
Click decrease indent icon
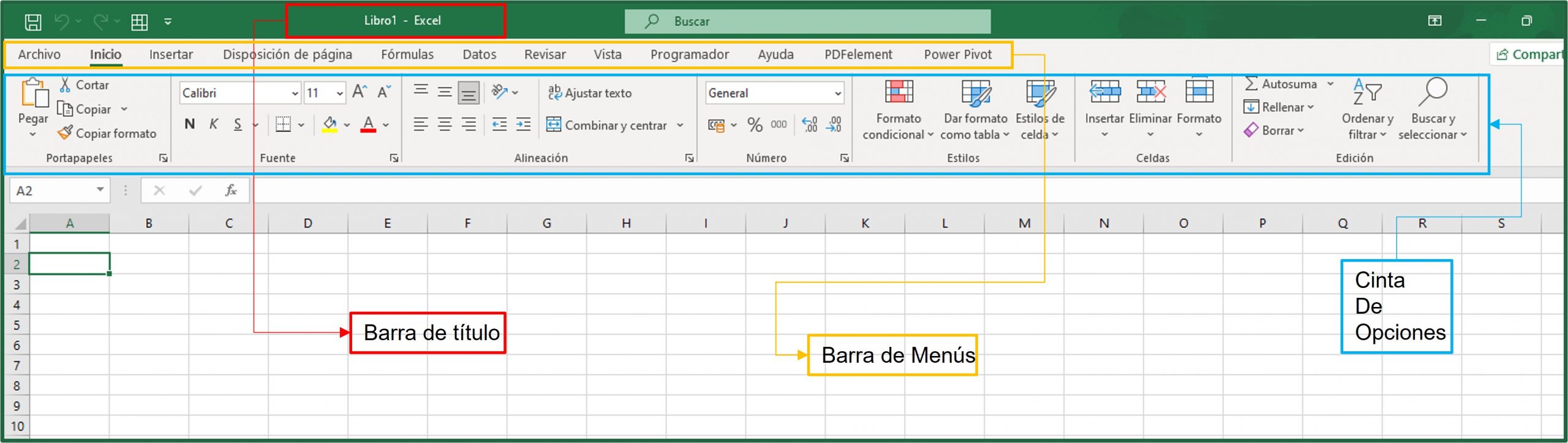pos(500,125)
